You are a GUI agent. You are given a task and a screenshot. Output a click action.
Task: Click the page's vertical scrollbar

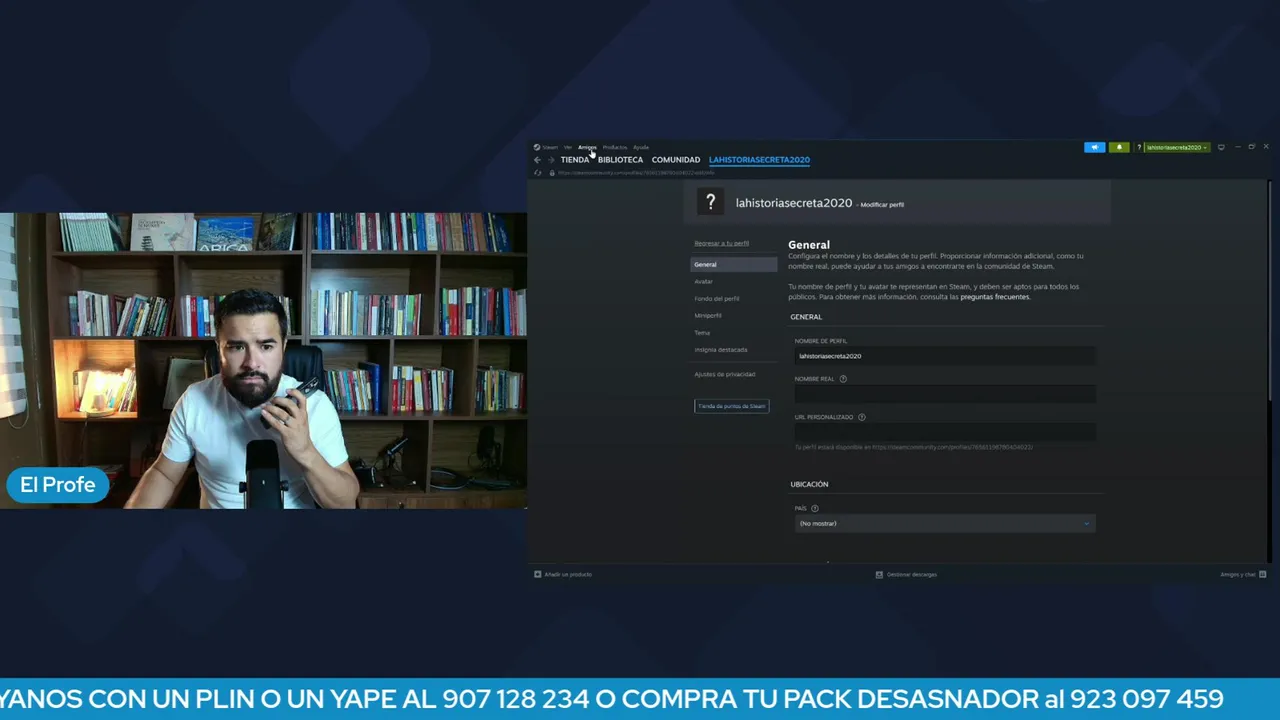(x=1269, y=290)
